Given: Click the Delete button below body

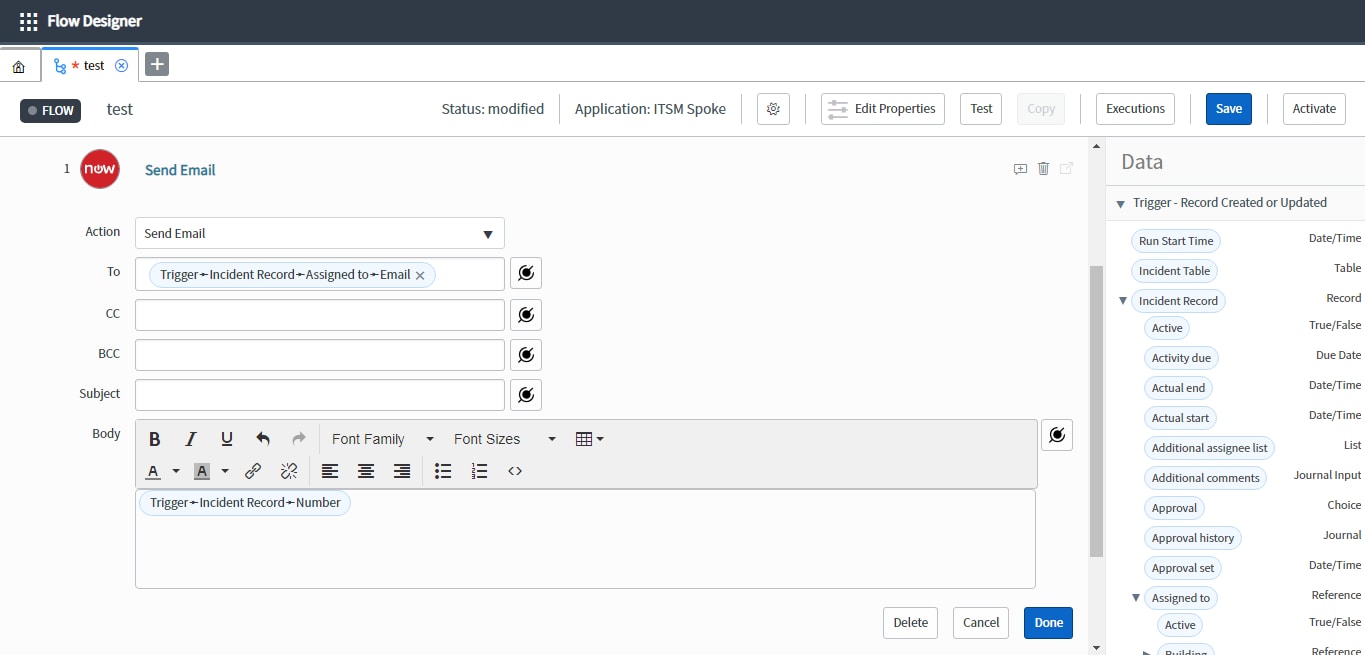Looking at the screenshot, I should 910,622.
